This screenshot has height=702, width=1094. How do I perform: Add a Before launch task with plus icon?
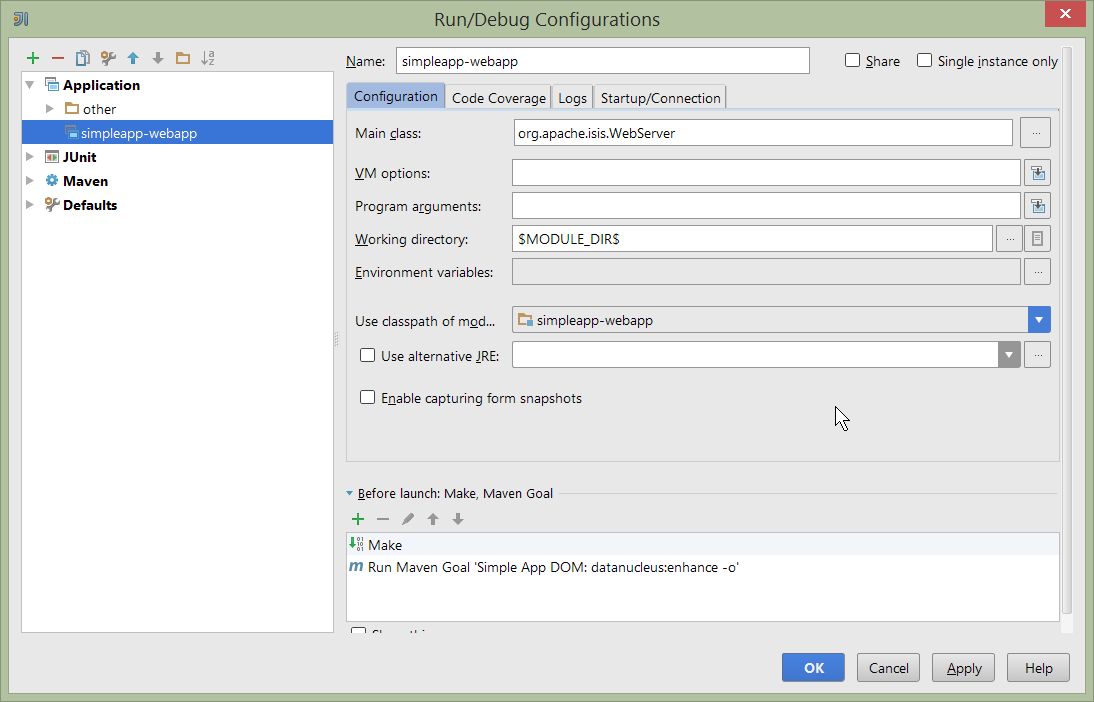click(x=358, y=519)
